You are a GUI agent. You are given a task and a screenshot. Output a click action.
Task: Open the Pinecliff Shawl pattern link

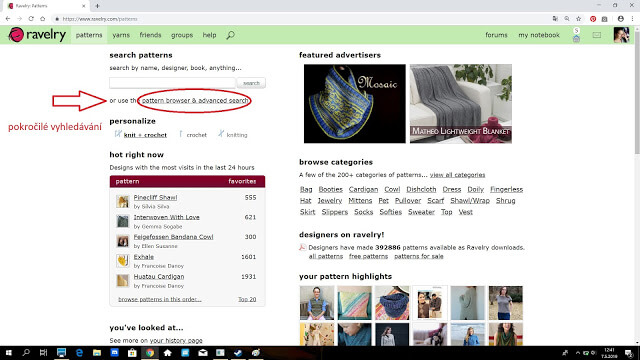tap(155, 198)
